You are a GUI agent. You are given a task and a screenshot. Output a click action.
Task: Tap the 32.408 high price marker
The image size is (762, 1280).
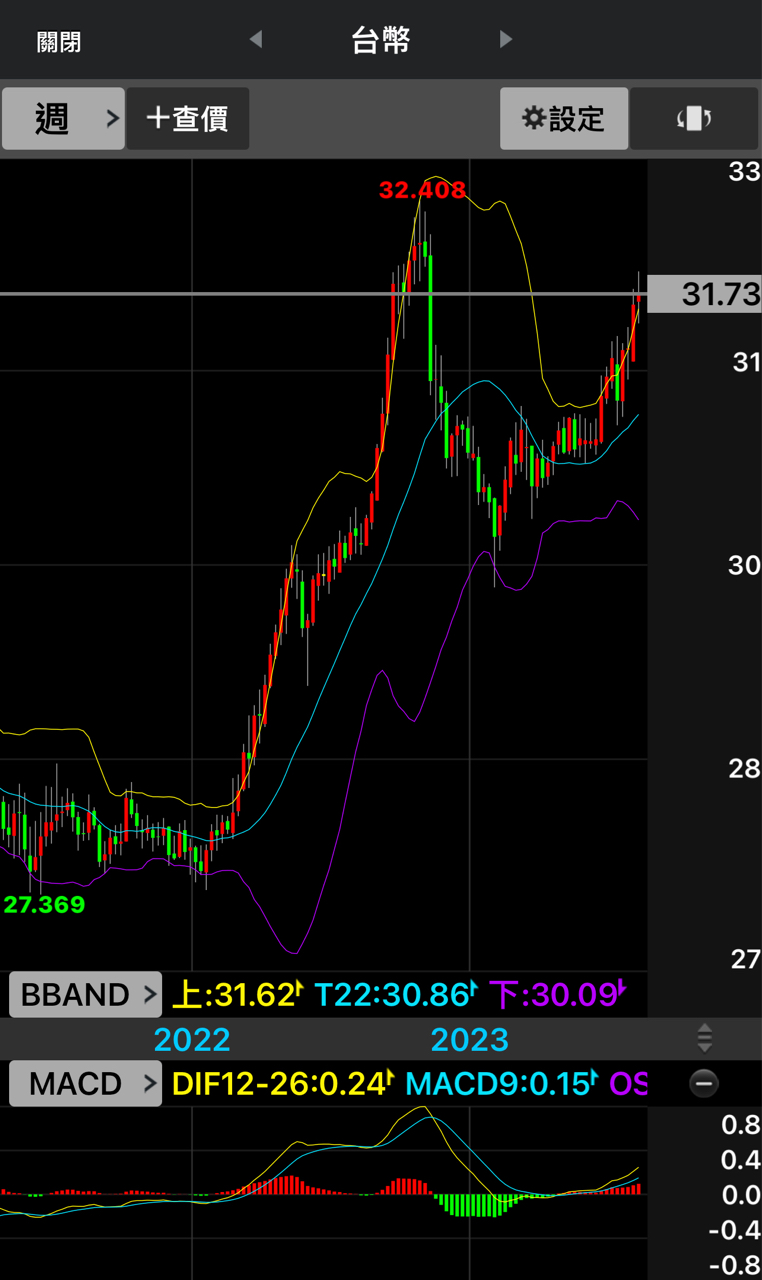(423, 190)
